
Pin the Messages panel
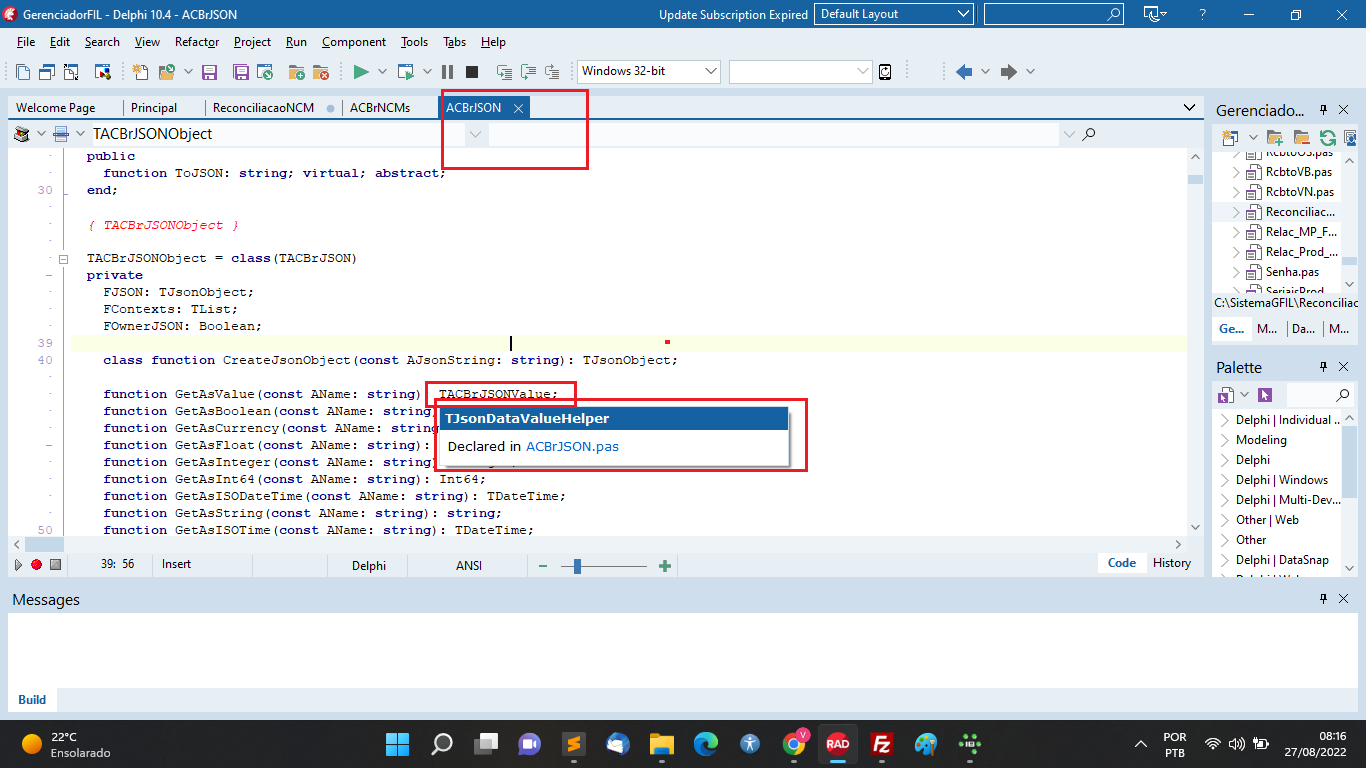point(1323,599)
